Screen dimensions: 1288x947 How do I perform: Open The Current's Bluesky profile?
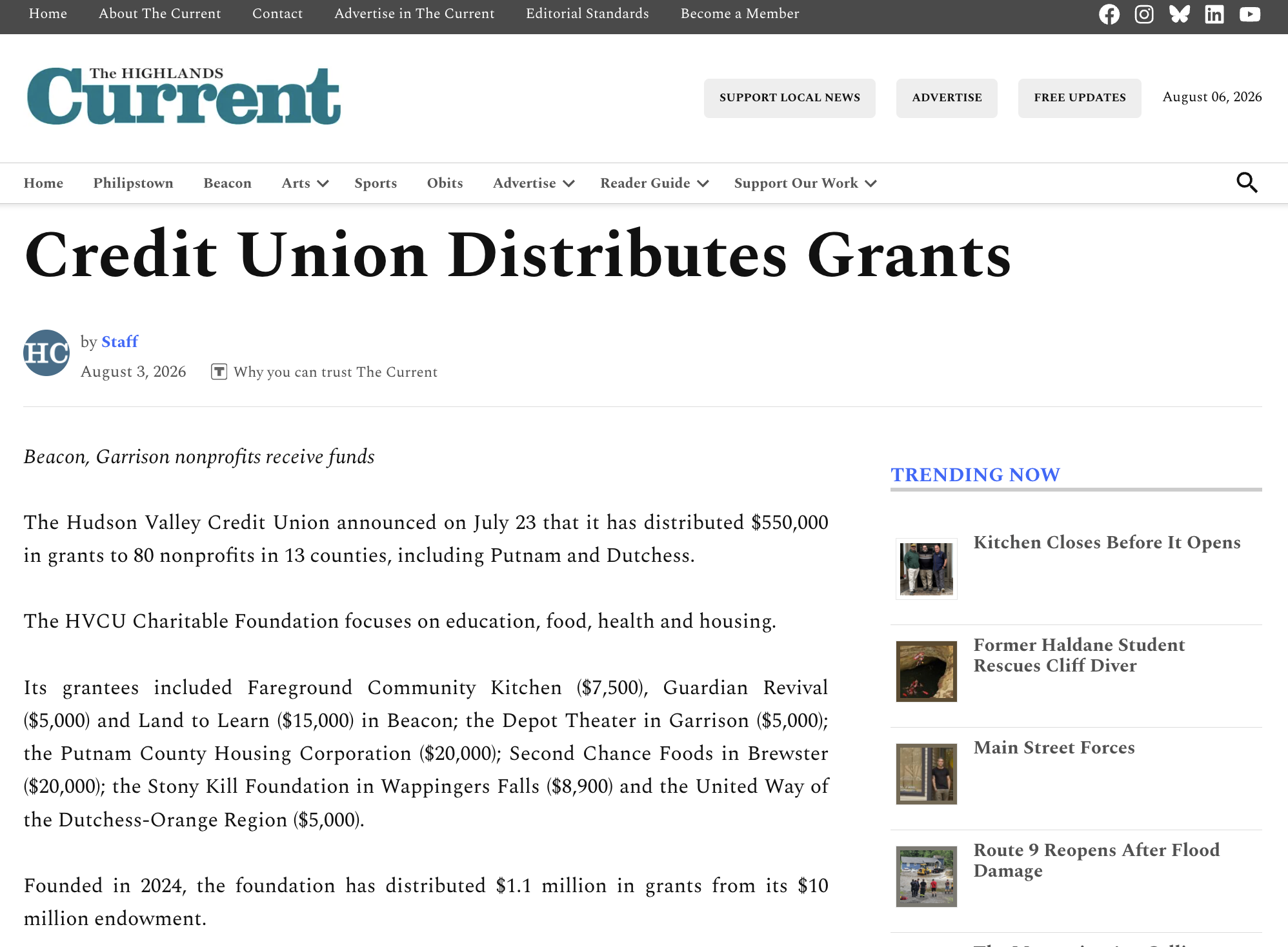(x=1180, y=14)
